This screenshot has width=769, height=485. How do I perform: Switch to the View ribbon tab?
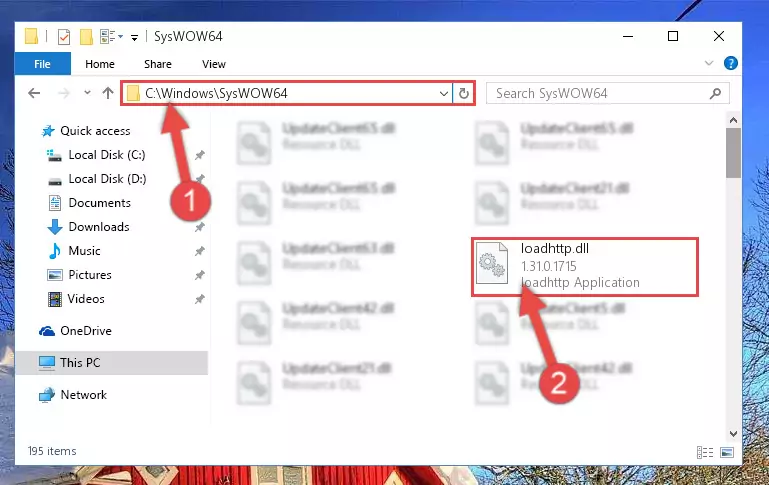(x=214, y=64)
